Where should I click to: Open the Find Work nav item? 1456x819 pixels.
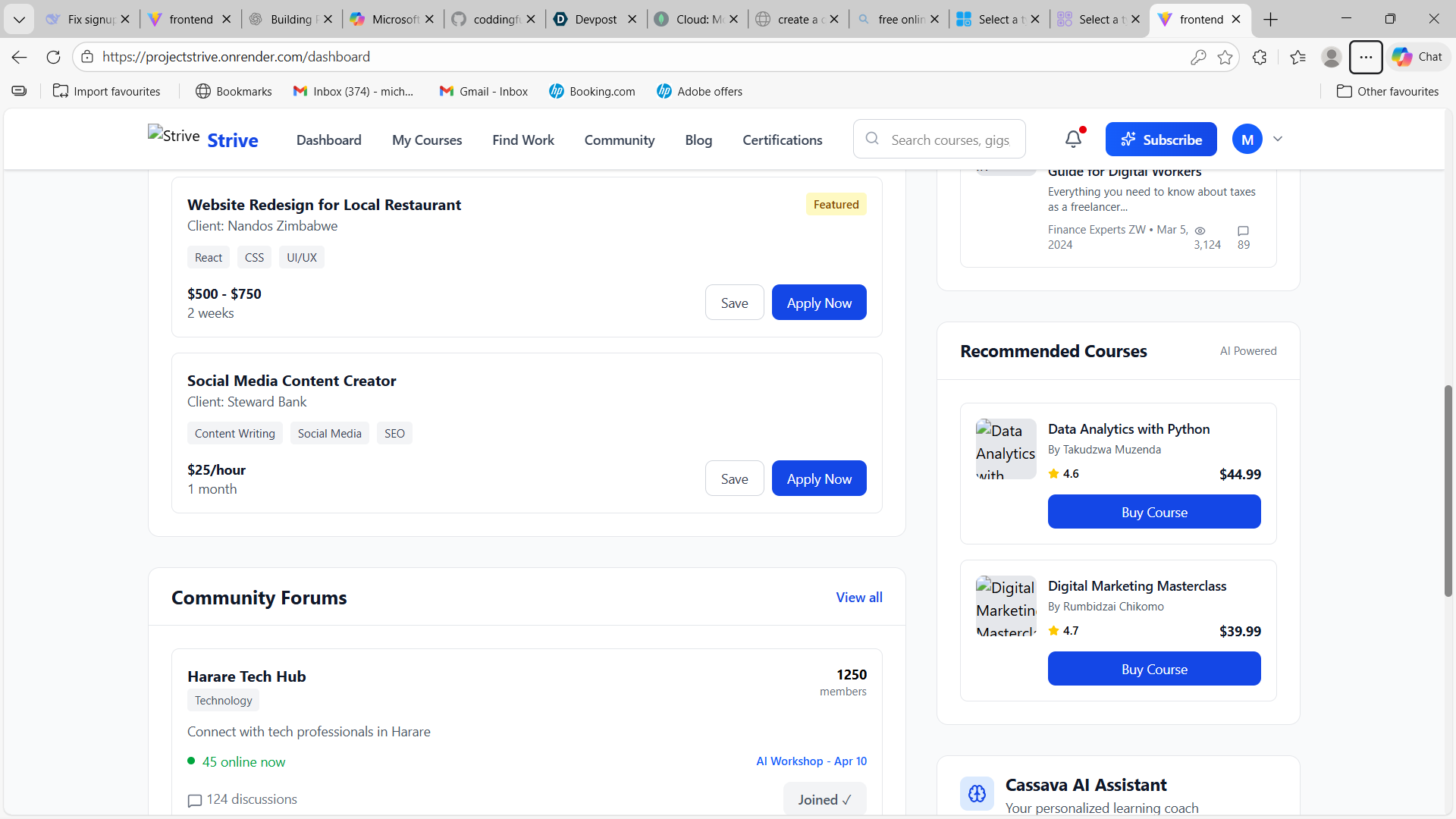522,140
